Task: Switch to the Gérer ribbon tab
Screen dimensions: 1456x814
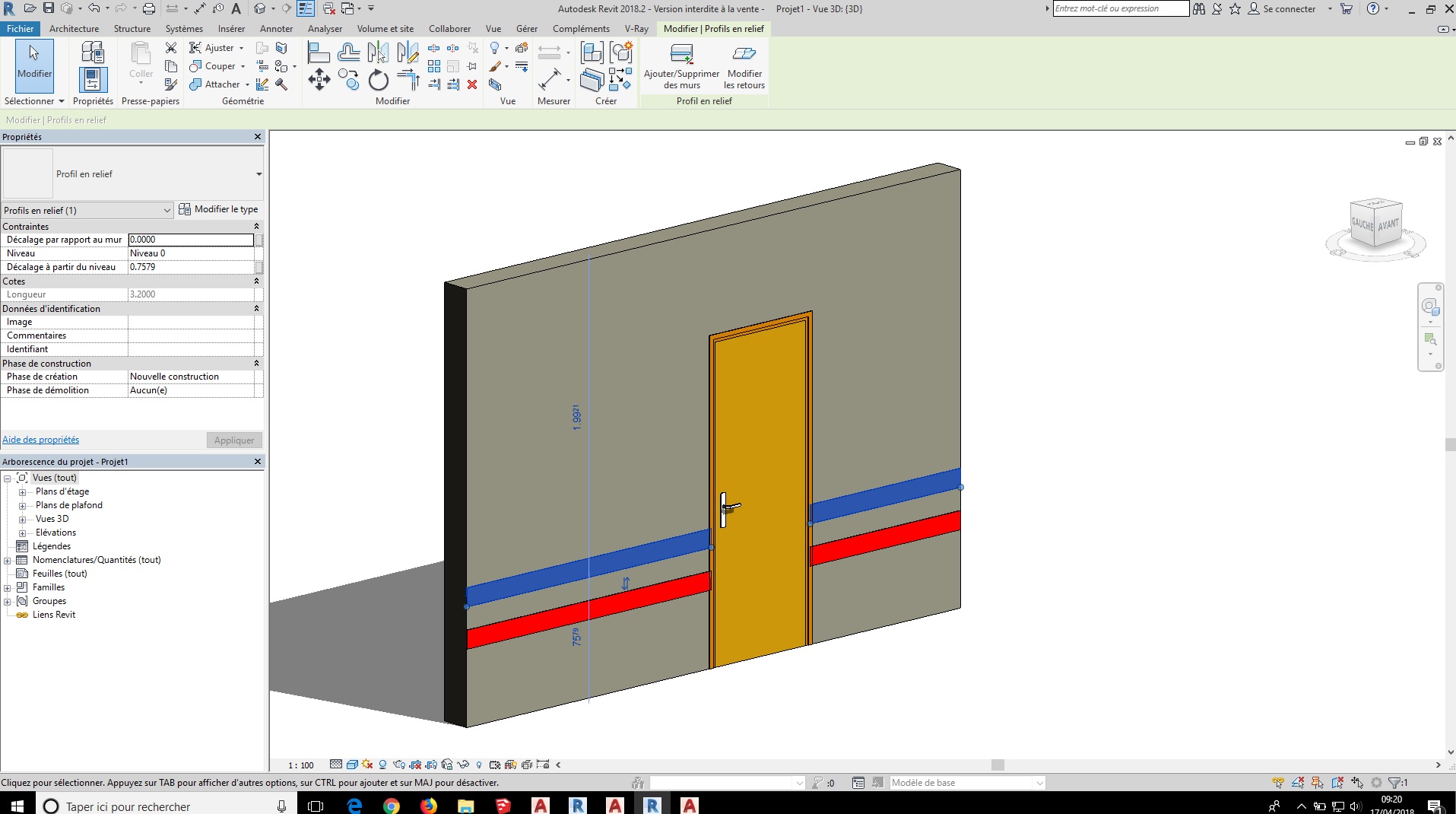Action: point(526,29)
